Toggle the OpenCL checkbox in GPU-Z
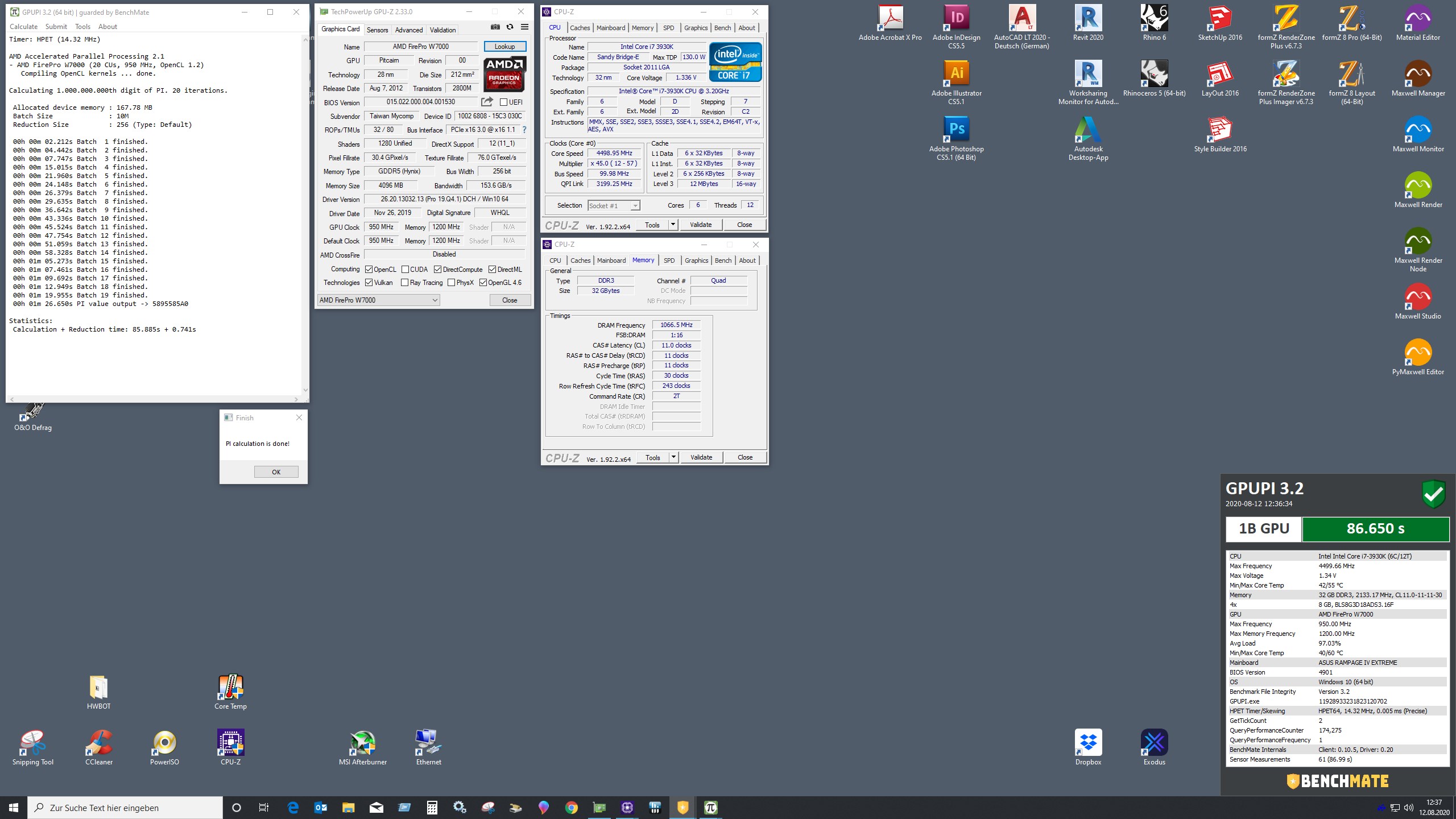 point(369,270)
